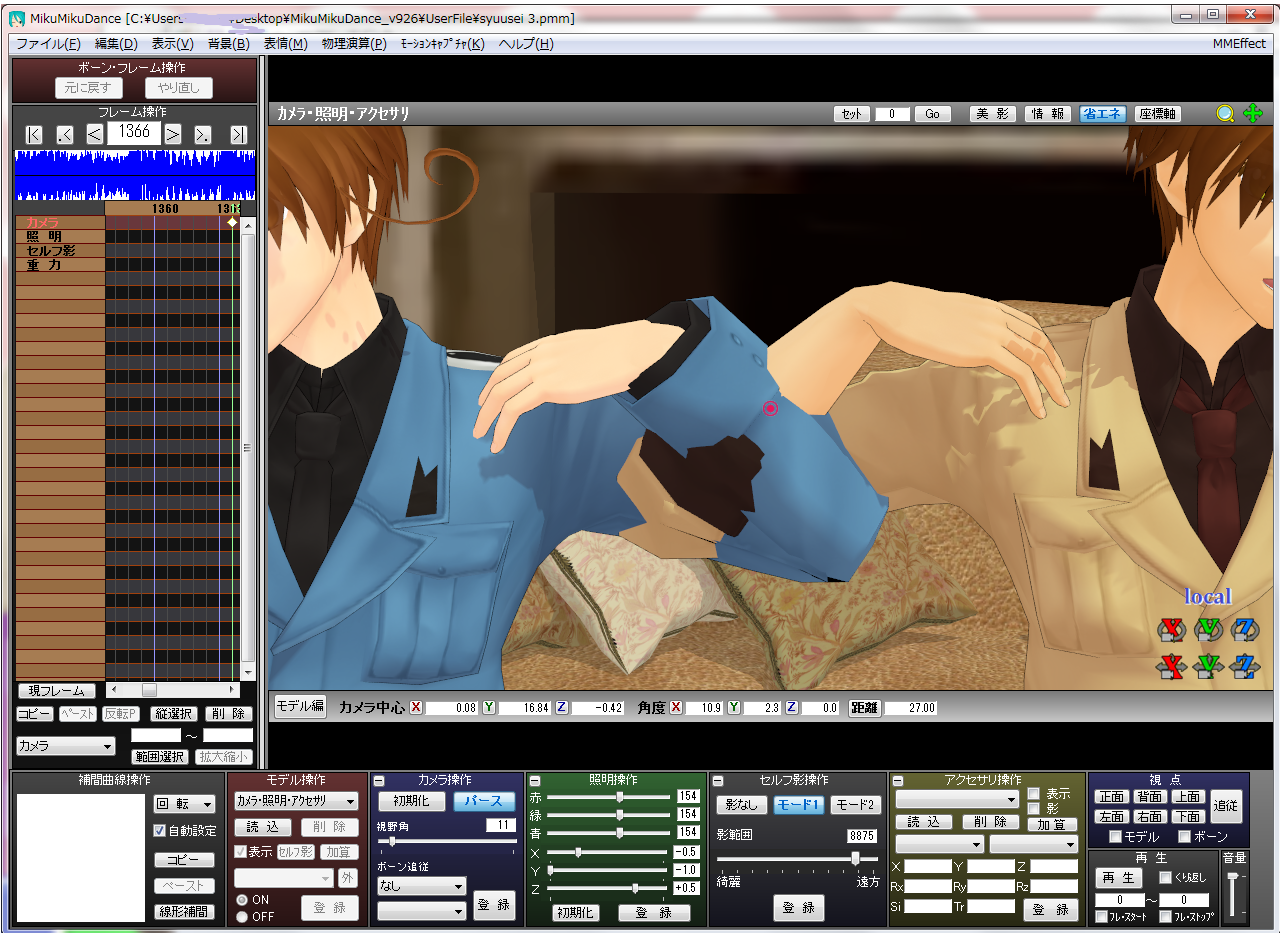Step back one frame (<) button
1280x933 pixels.
[95, 134]
